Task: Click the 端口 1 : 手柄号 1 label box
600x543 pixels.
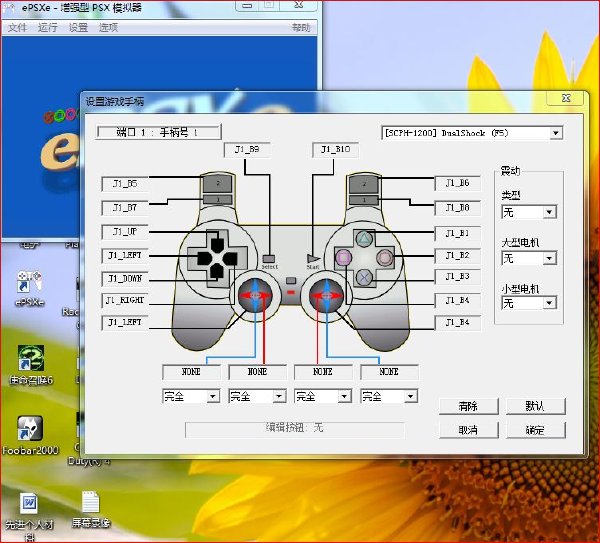Action: tap(158, 132)
